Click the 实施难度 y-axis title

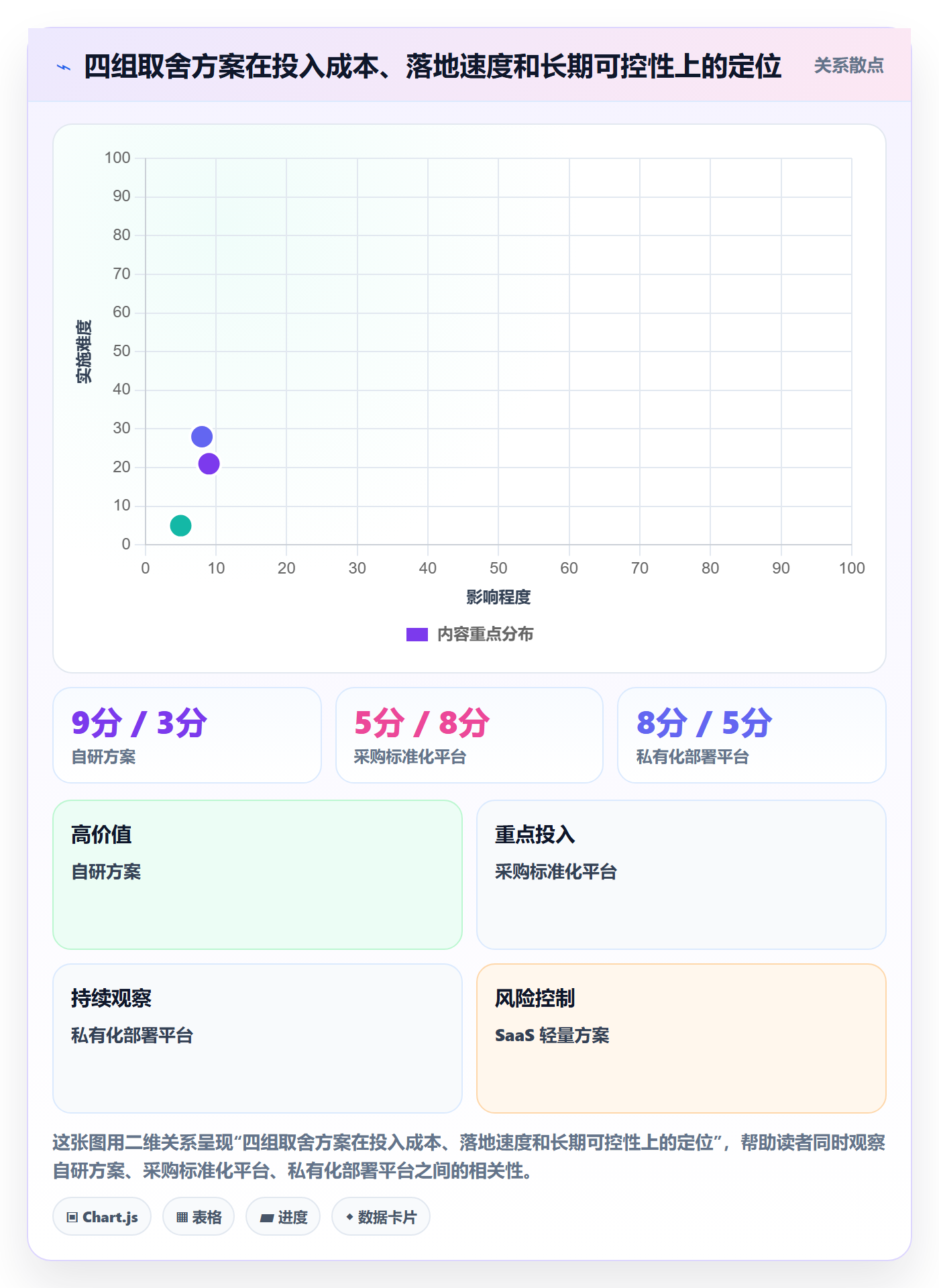[x=84, y=352]
